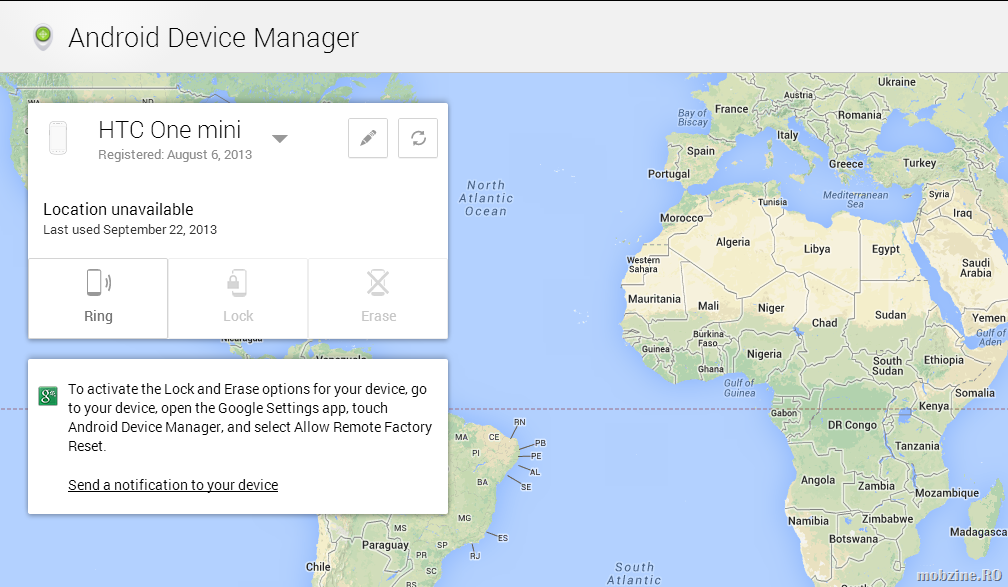Click Location unavailable status text

[118, 210]
